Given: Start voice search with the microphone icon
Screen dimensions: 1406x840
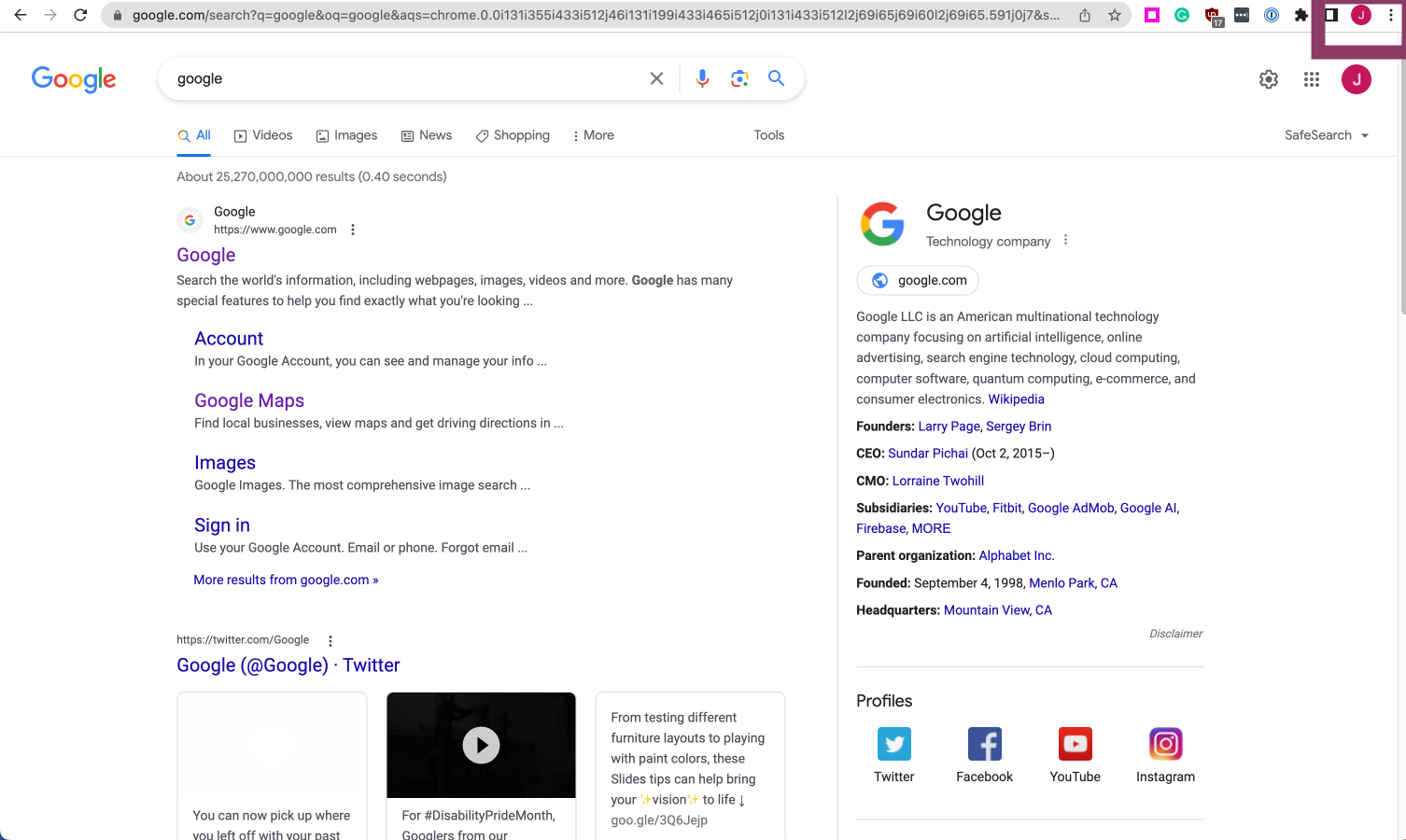Looking at the screenshot, I should click(x=702, y=78).
